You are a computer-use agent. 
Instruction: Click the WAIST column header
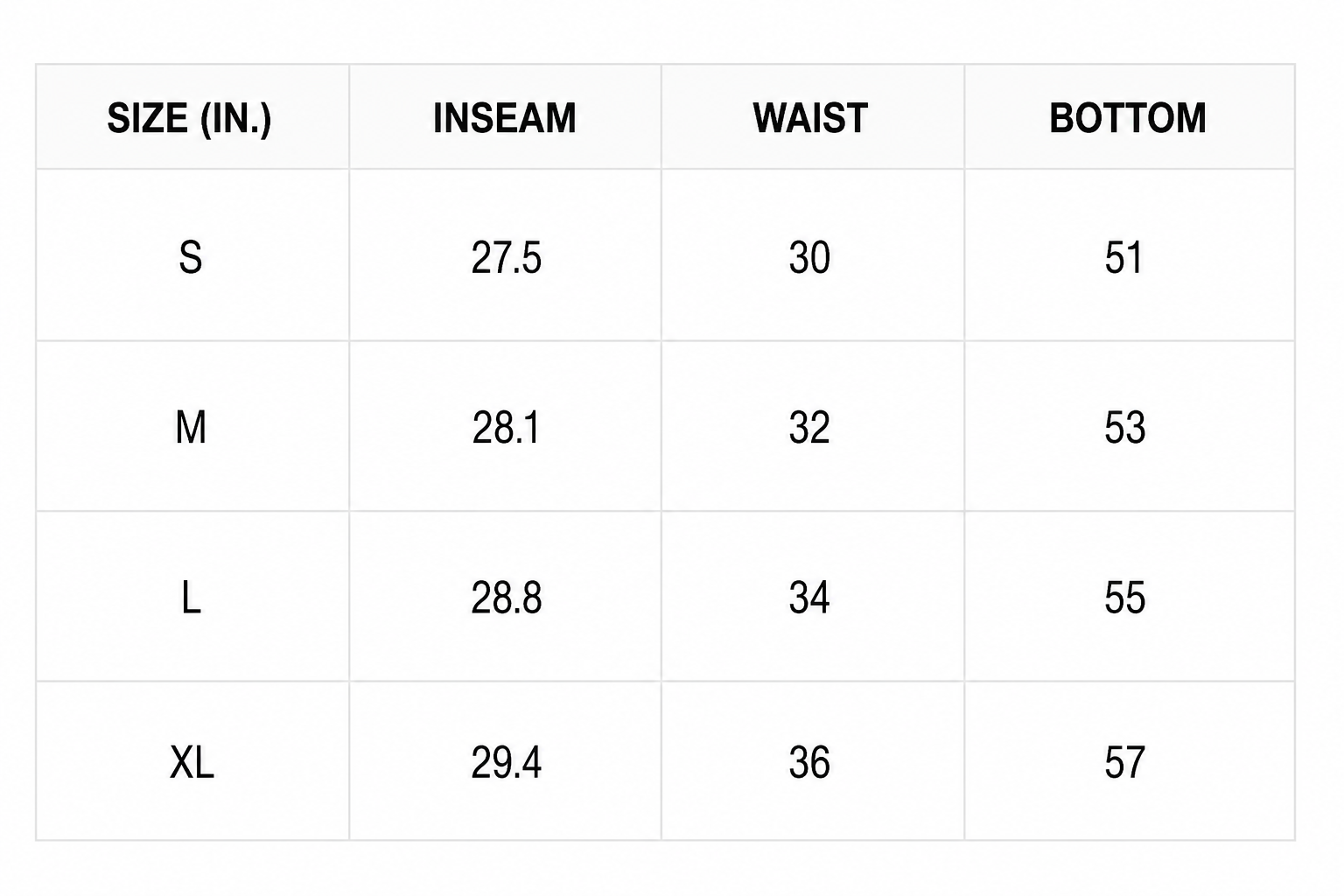[810, 118]
